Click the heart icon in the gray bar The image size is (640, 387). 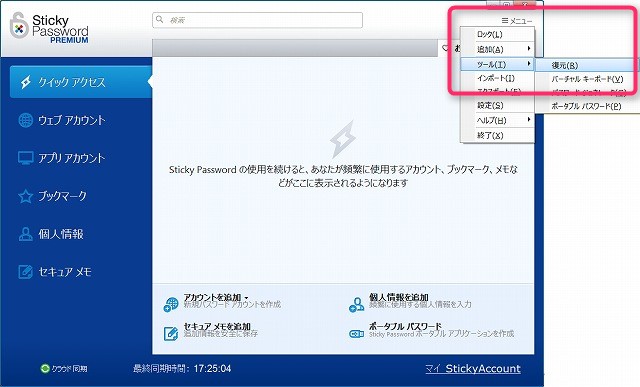(446, 48)
